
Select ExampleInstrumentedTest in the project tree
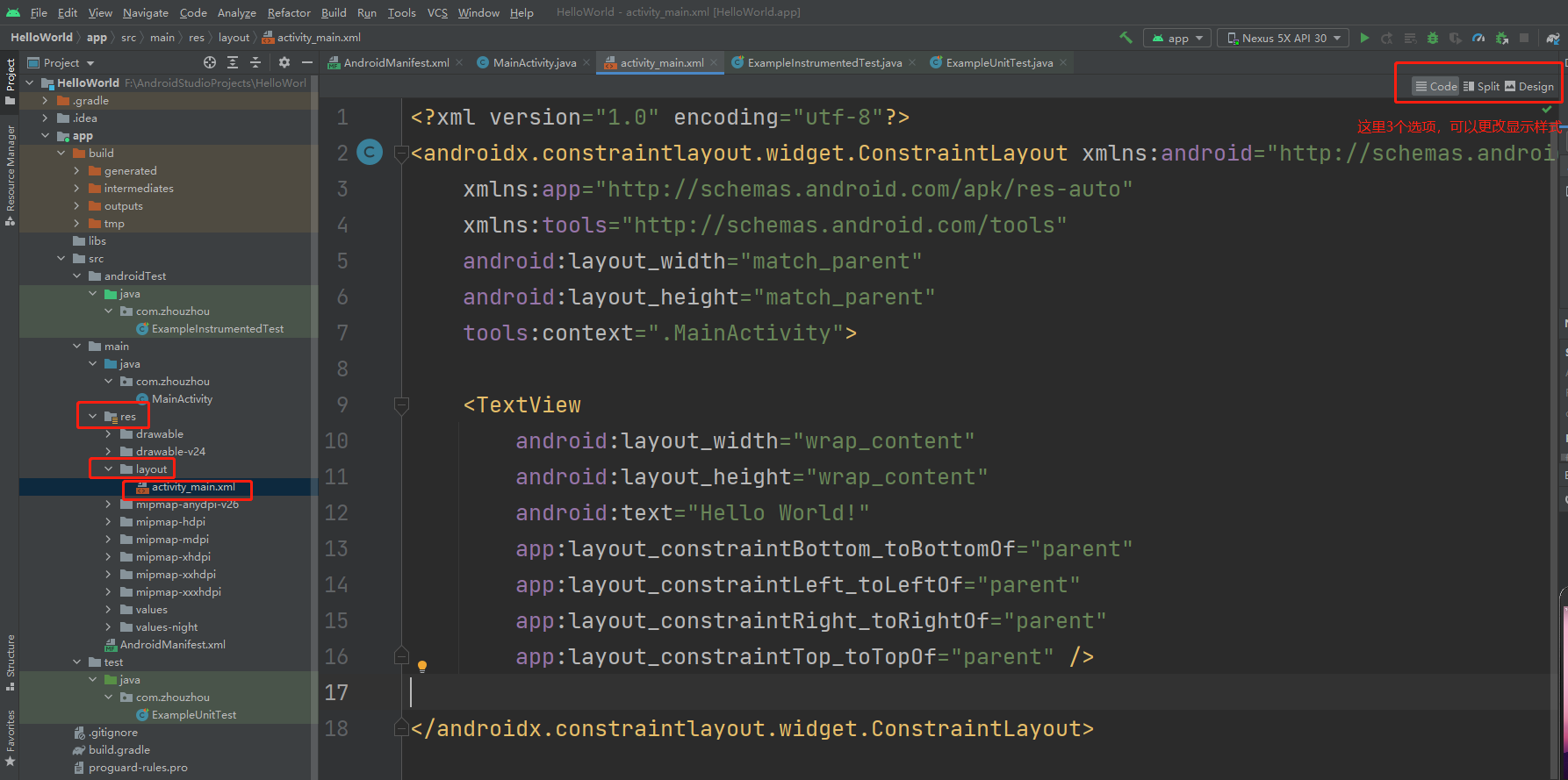point(218,329)
